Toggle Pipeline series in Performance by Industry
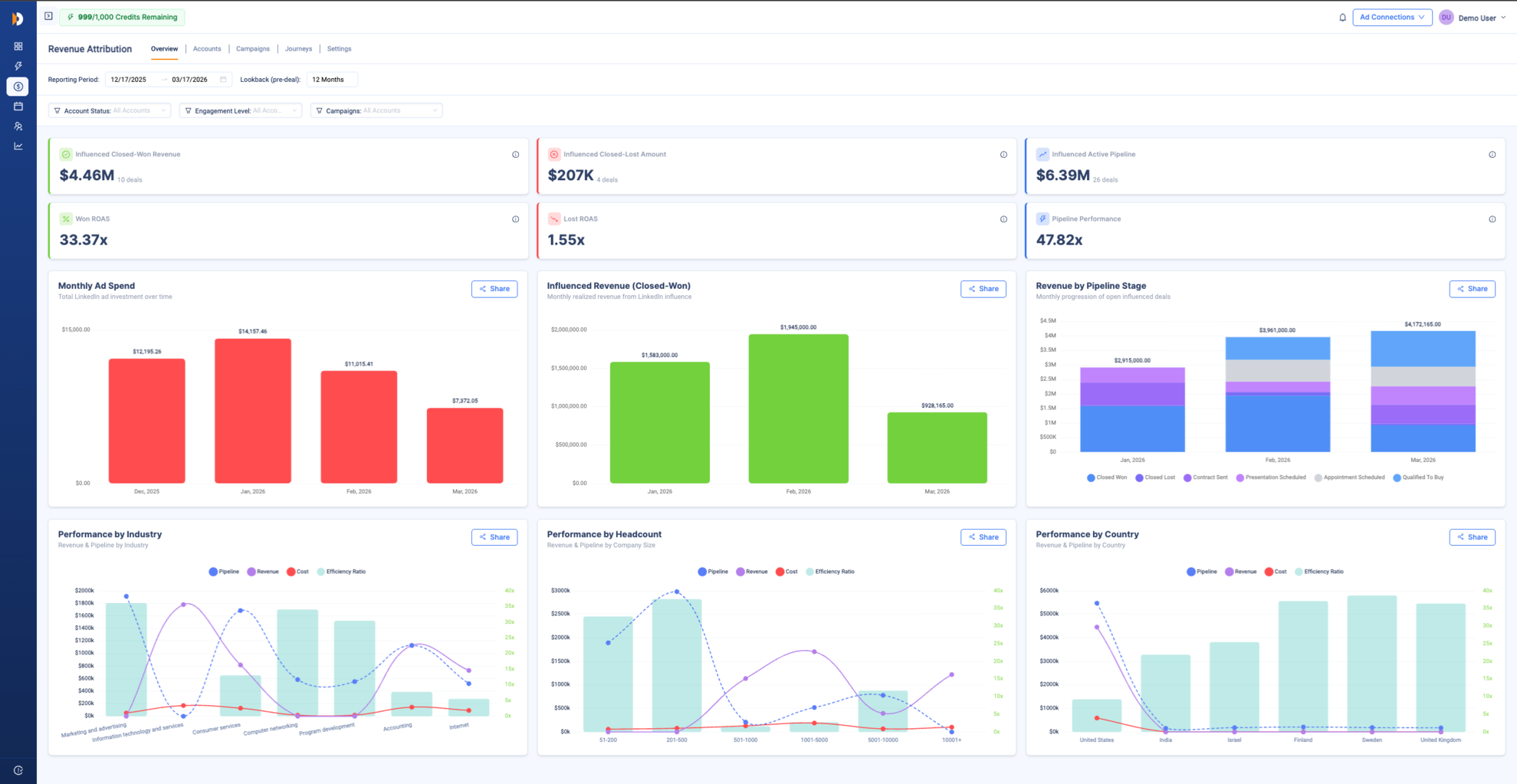1517x784 pixels. coord(224,572)
